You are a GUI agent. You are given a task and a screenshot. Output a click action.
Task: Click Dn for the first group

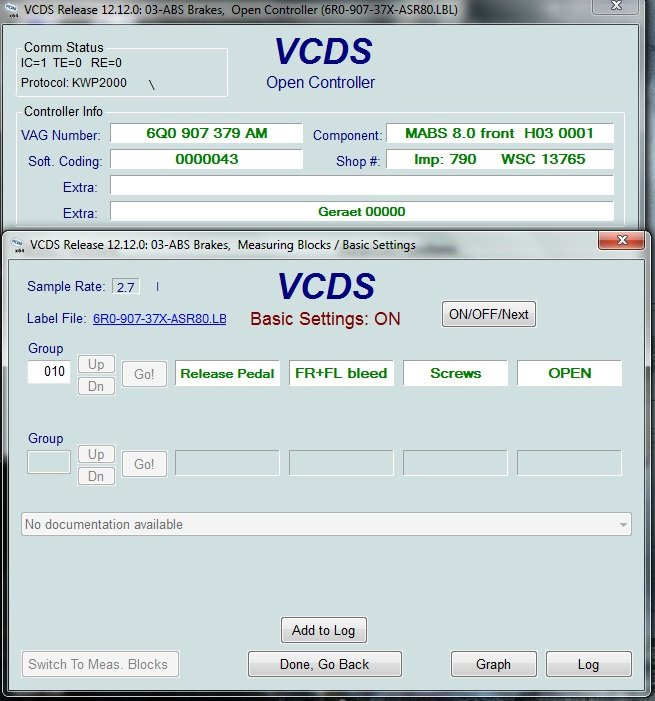96,386
